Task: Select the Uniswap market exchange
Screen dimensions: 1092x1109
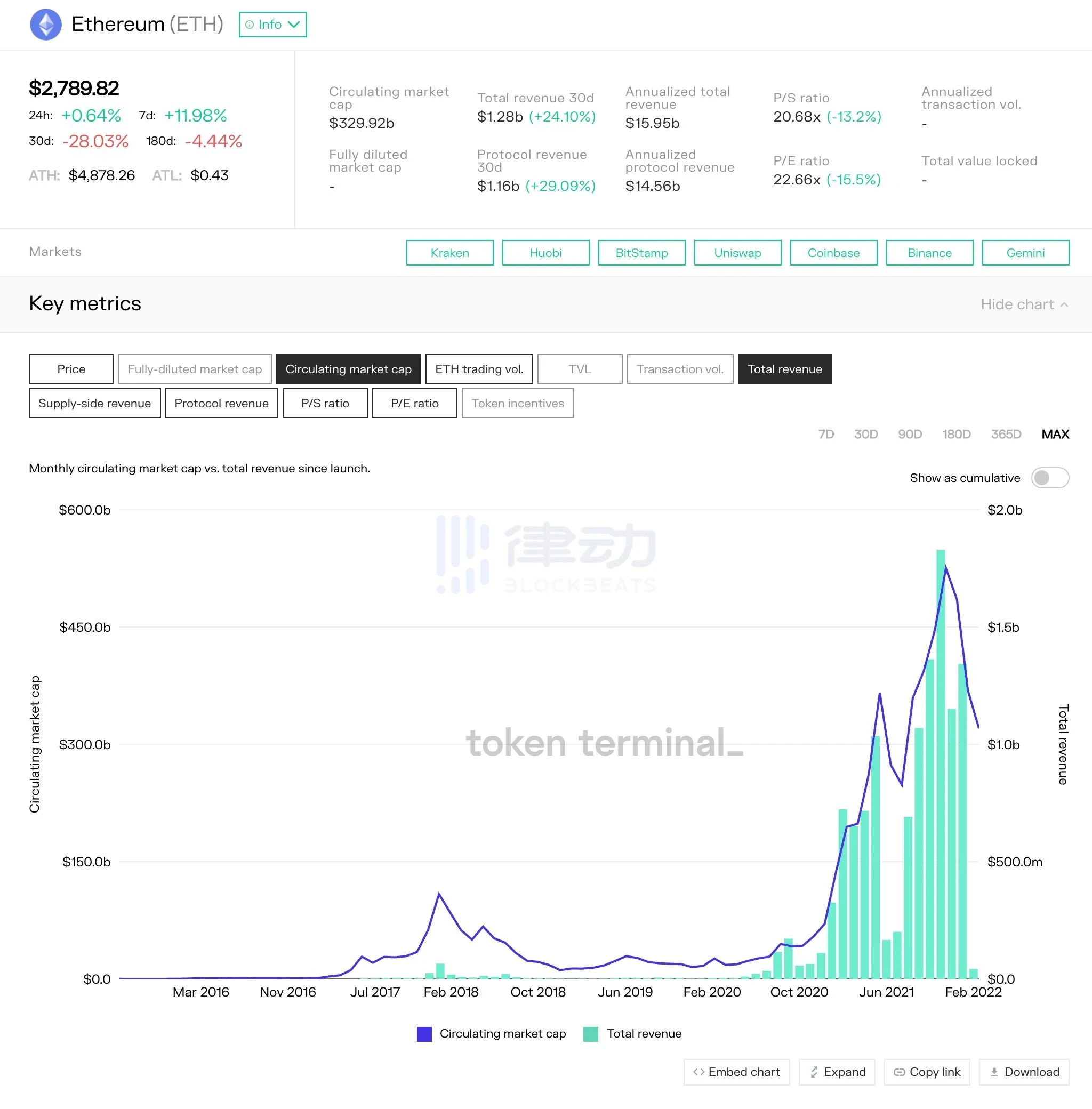Action: tap(737, 251)
